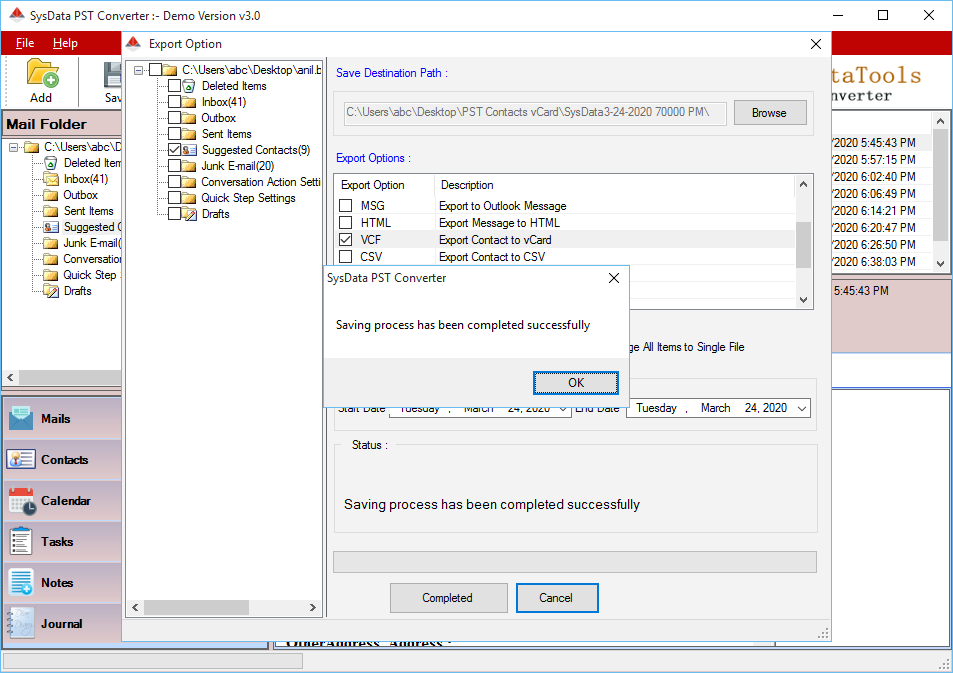
Task: Cancel the Export Option dialog
Action: (557, 598)
